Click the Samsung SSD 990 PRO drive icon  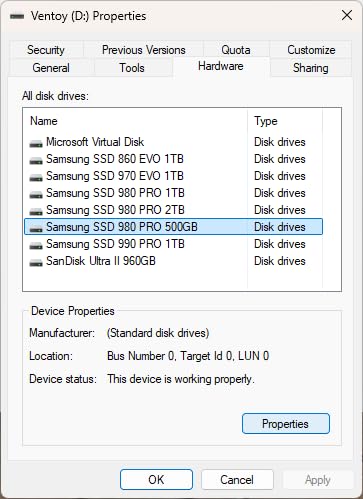pyautogui.click(x=36, y=245)
